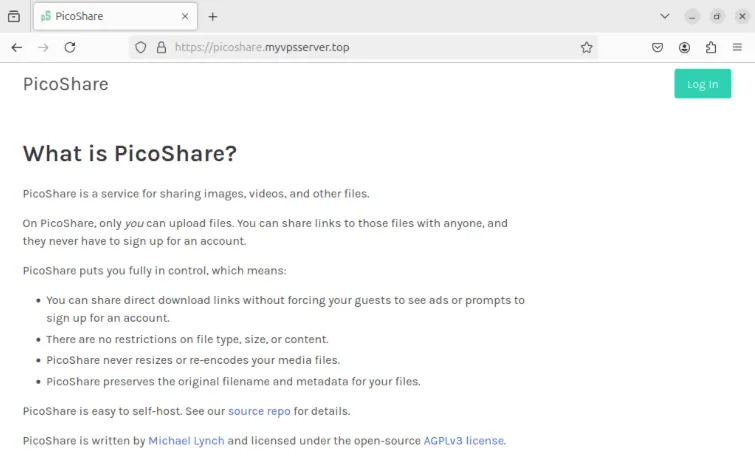Reload the current page

click(x=70, y=47)
